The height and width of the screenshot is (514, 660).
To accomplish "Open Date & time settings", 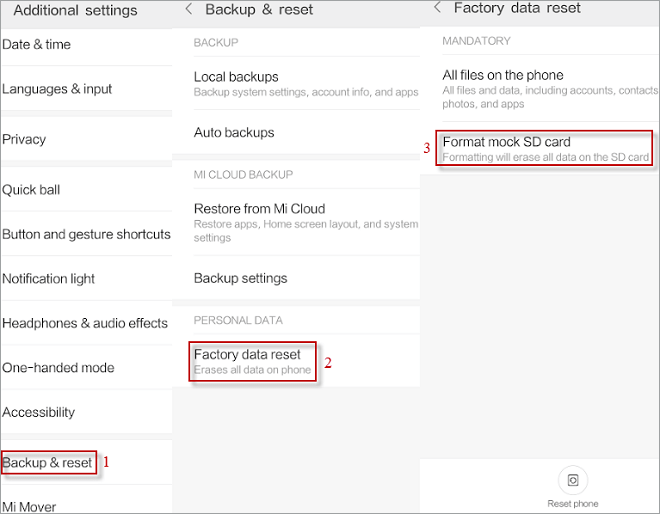I will click(37, 45).
